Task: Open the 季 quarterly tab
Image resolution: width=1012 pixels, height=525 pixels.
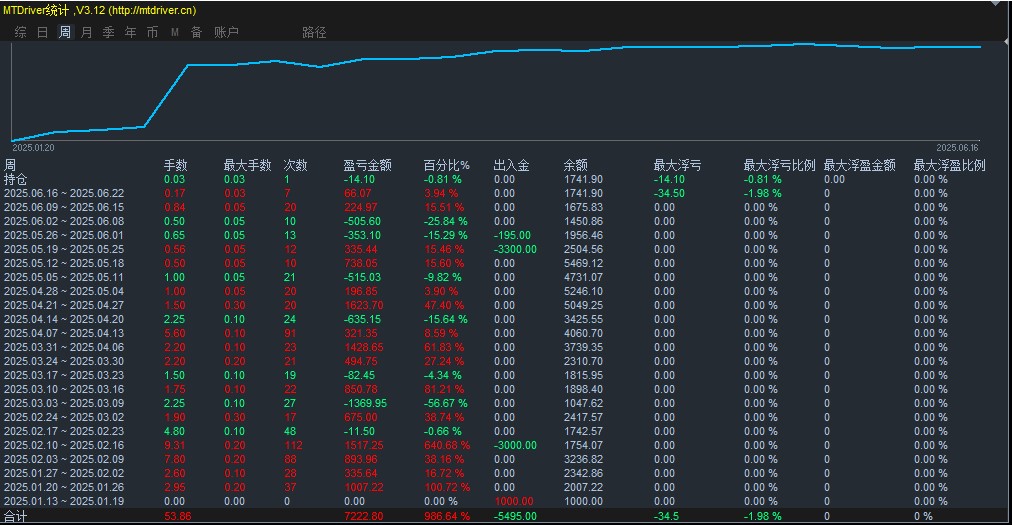Action: (108, 32)
